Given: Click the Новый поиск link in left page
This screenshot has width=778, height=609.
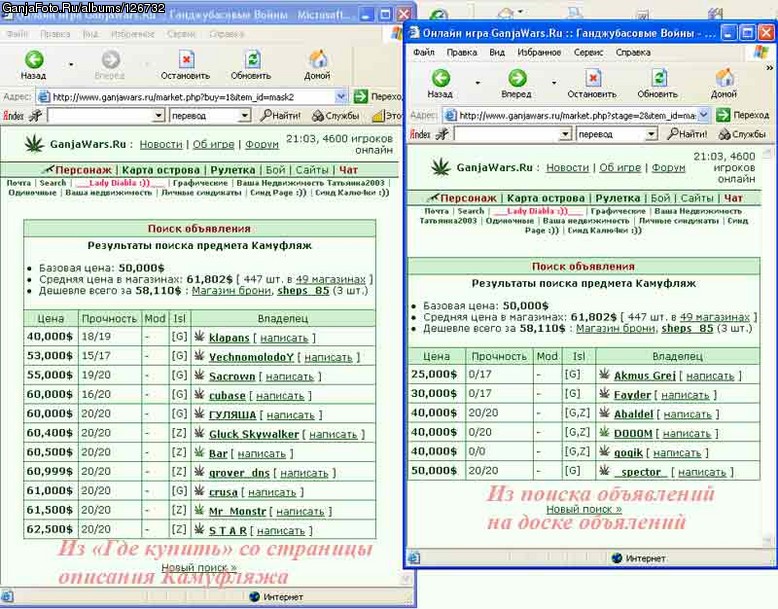Looking at the screenshot, I should tap(199, 567).
